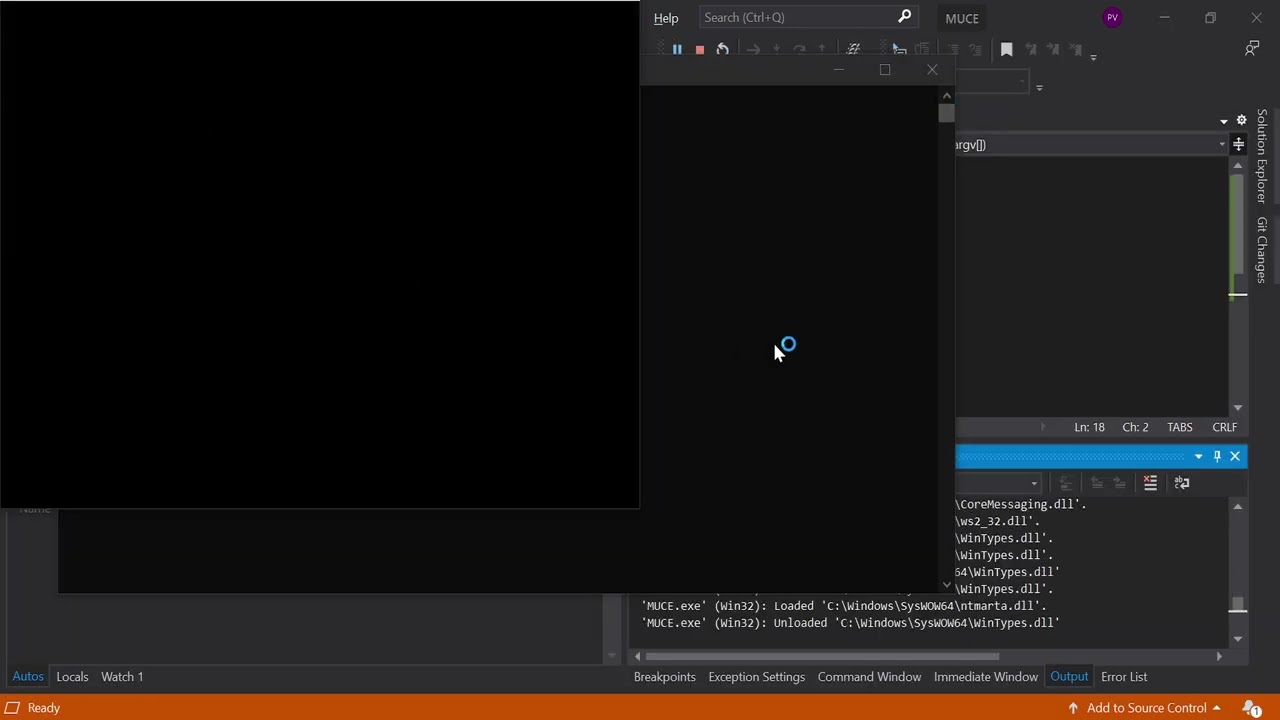This screenshot has width=1280, height=720.
Task: Open the Show output from combo box
Action: [x=998, y=483]
